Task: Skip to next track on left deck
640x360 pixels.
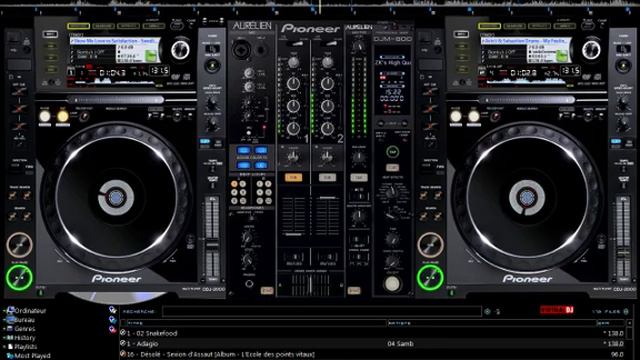Action: (x=27, y=196)
